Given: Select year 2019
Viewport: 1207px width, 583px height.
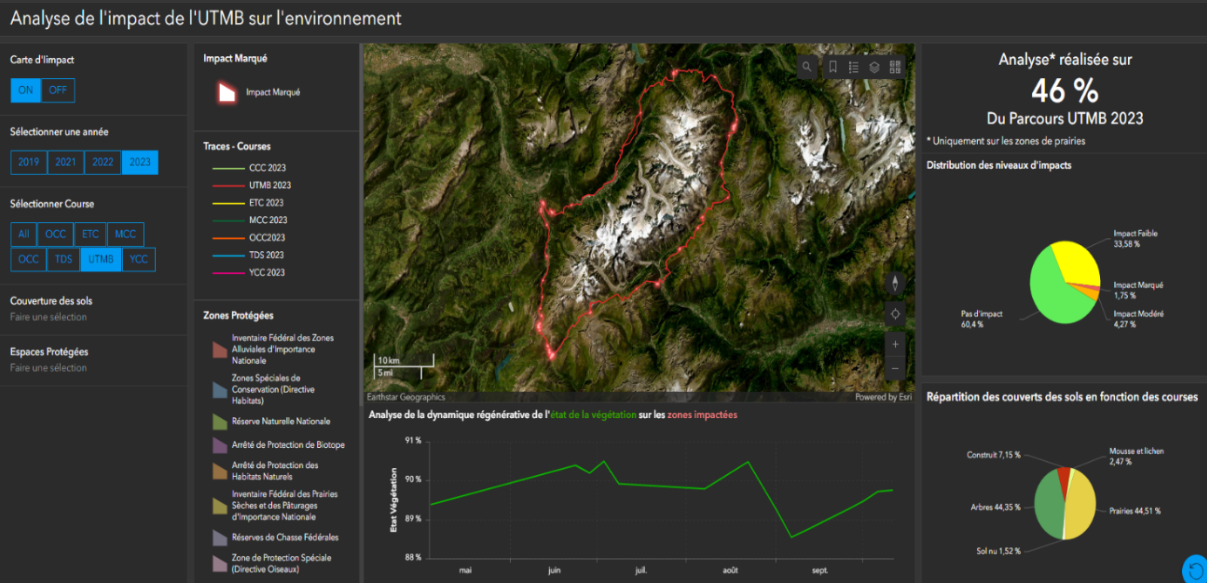Looking at the screenshot, I should tap(29, 162).
